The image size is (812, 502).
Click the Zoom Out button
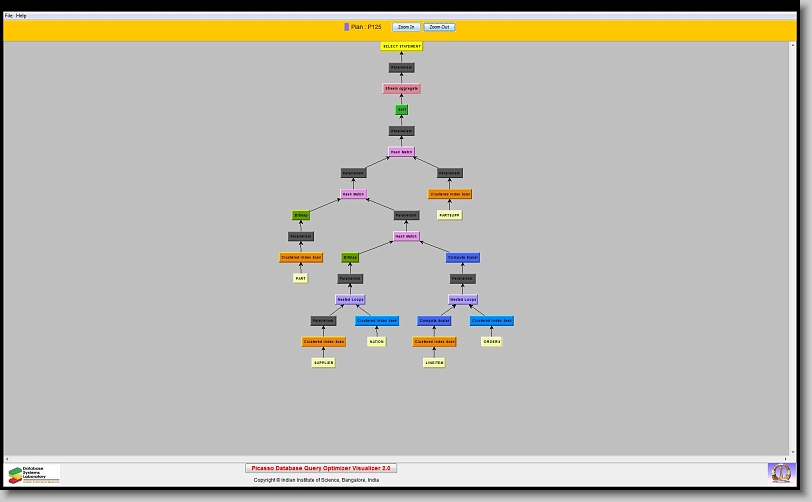pos(439,27)
